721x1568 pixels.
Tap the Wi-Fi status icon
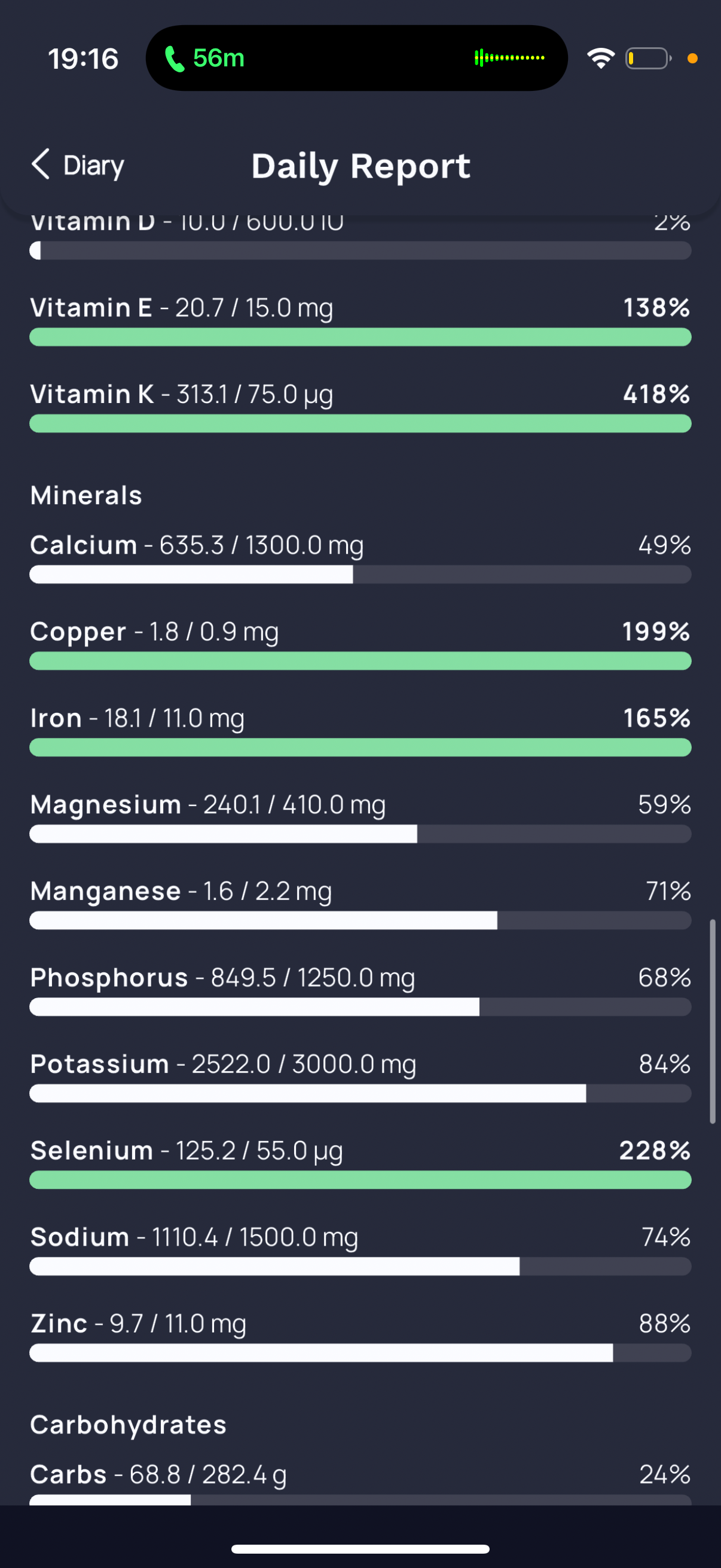pos(600,59)
